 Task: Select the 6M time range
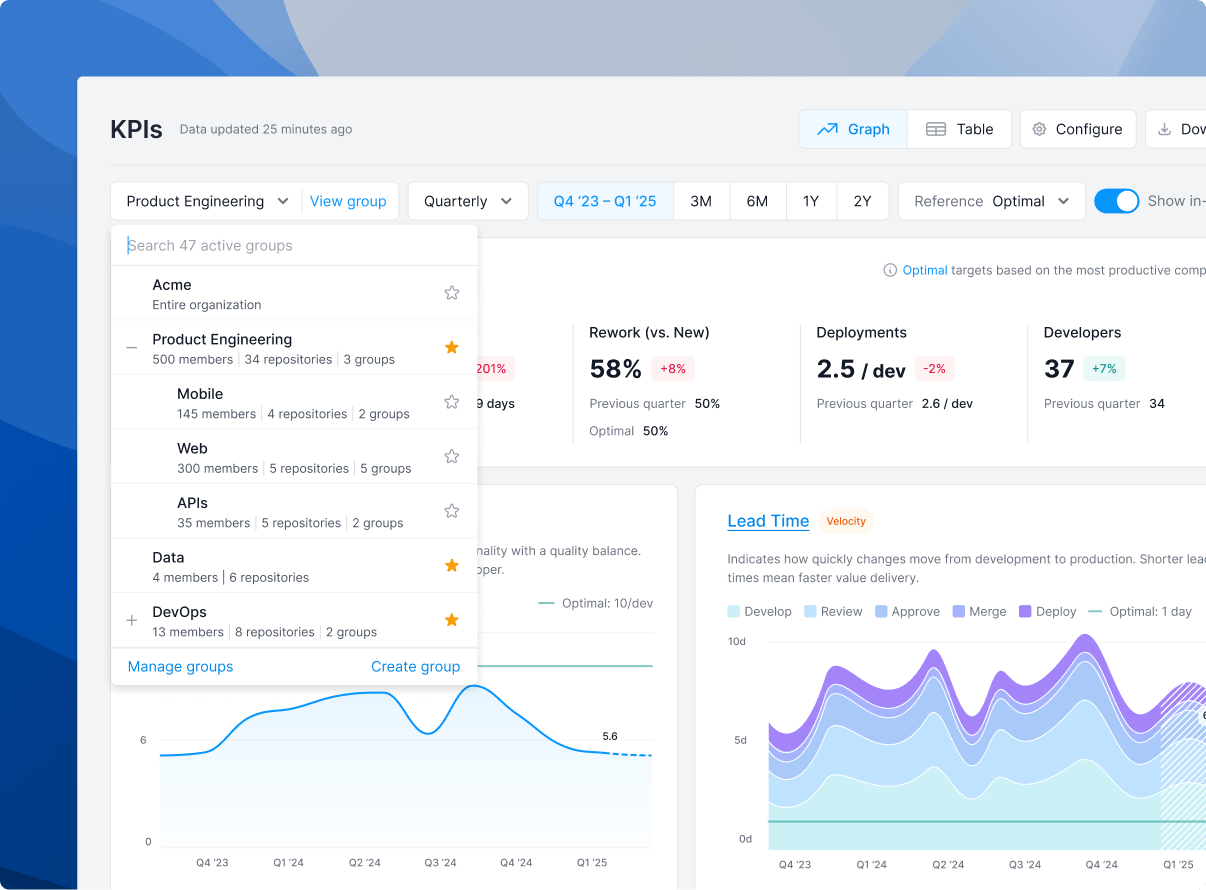(757, 201)
